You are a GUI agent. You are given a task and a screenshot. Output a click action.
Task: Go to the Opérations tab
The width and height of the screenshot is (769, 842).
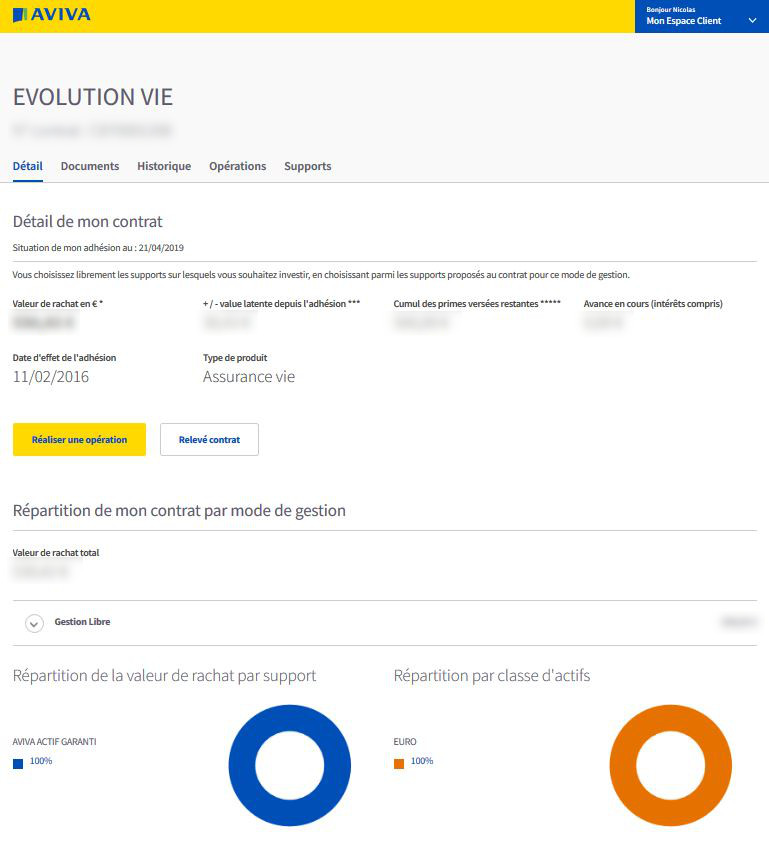237,166
